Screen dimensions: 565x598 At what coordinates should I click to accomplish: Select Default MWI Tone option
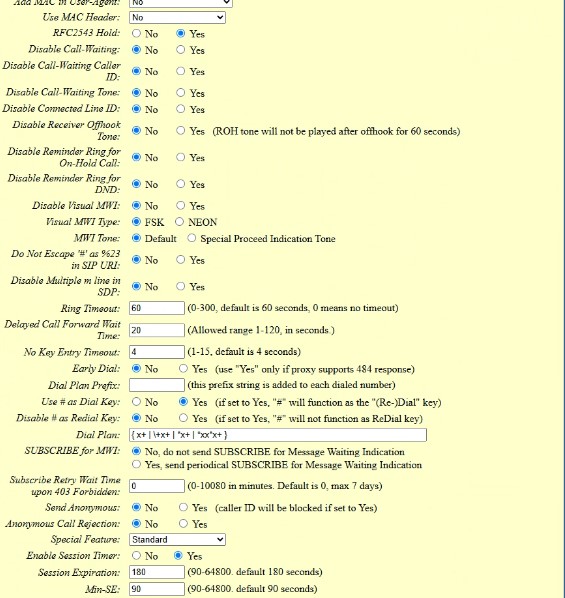(x=136, y=238)
